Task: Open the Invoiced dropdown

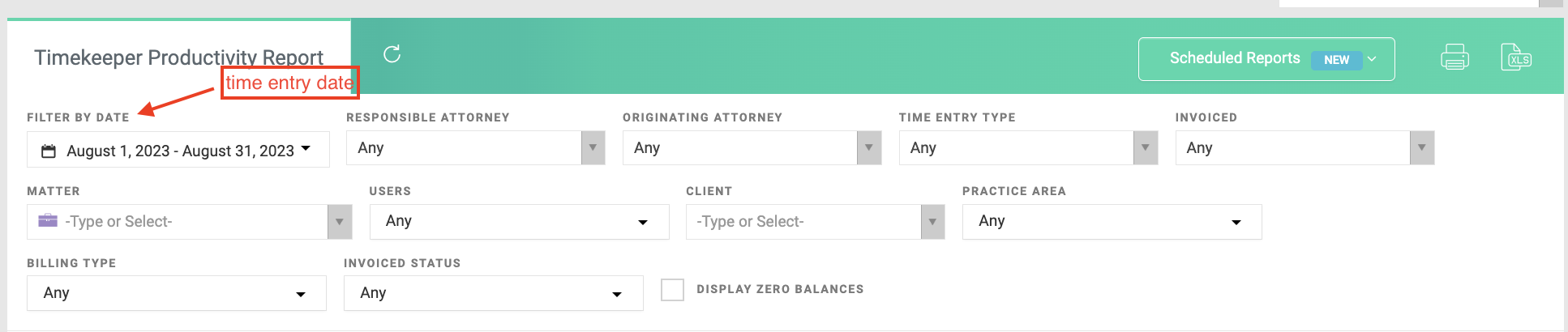Action: [1305, 148]
